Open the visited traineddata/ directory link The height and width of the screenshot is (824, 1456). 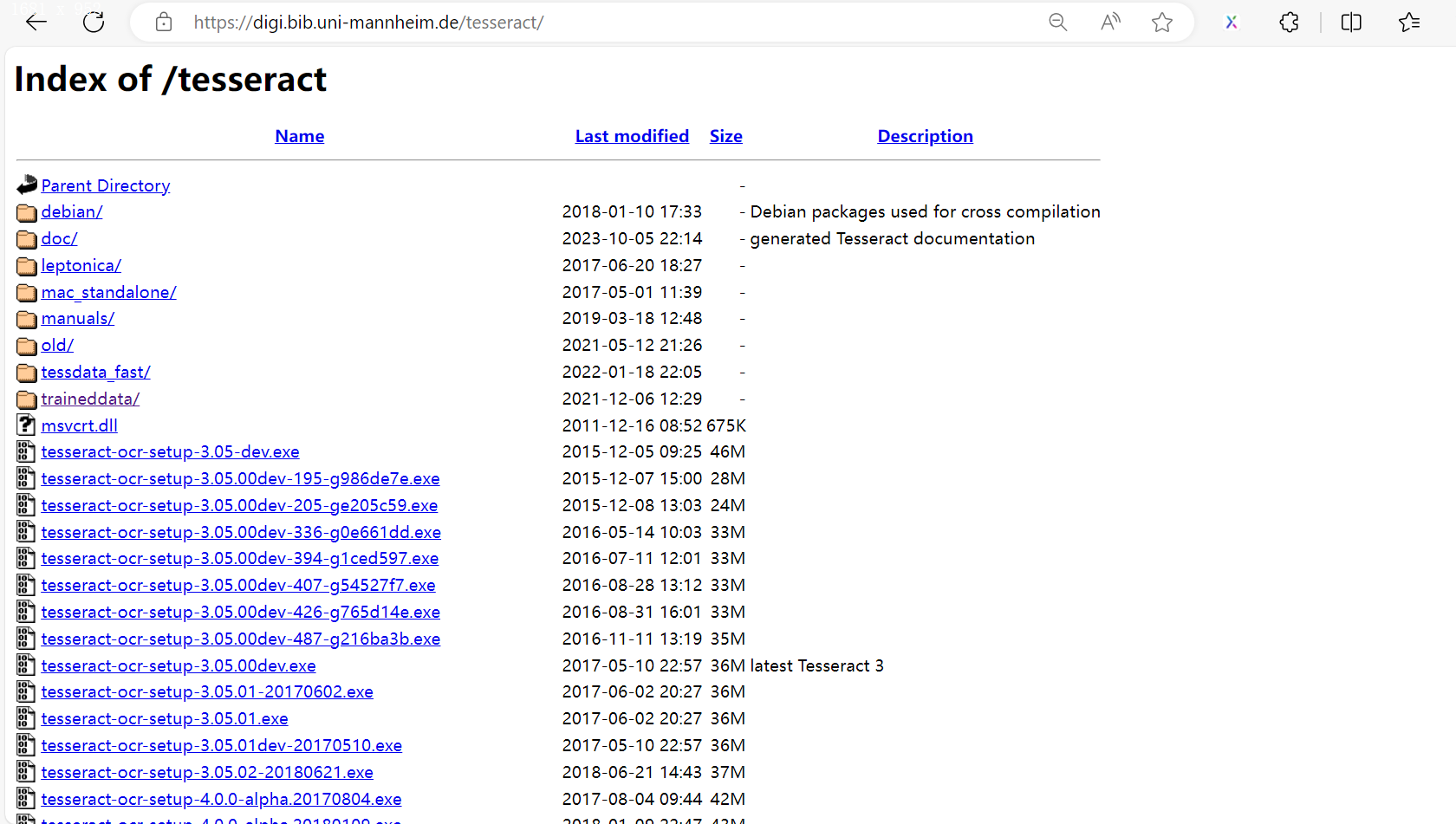coord(90,399)
